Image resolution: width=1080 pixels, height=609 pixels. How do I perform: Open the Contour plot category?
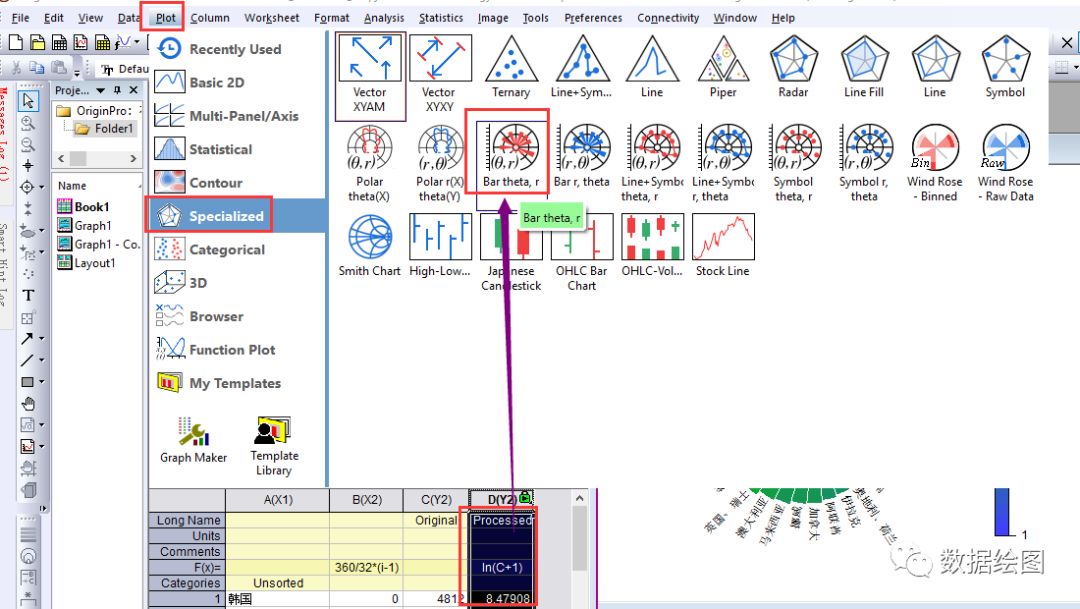[x=236, y=183]
